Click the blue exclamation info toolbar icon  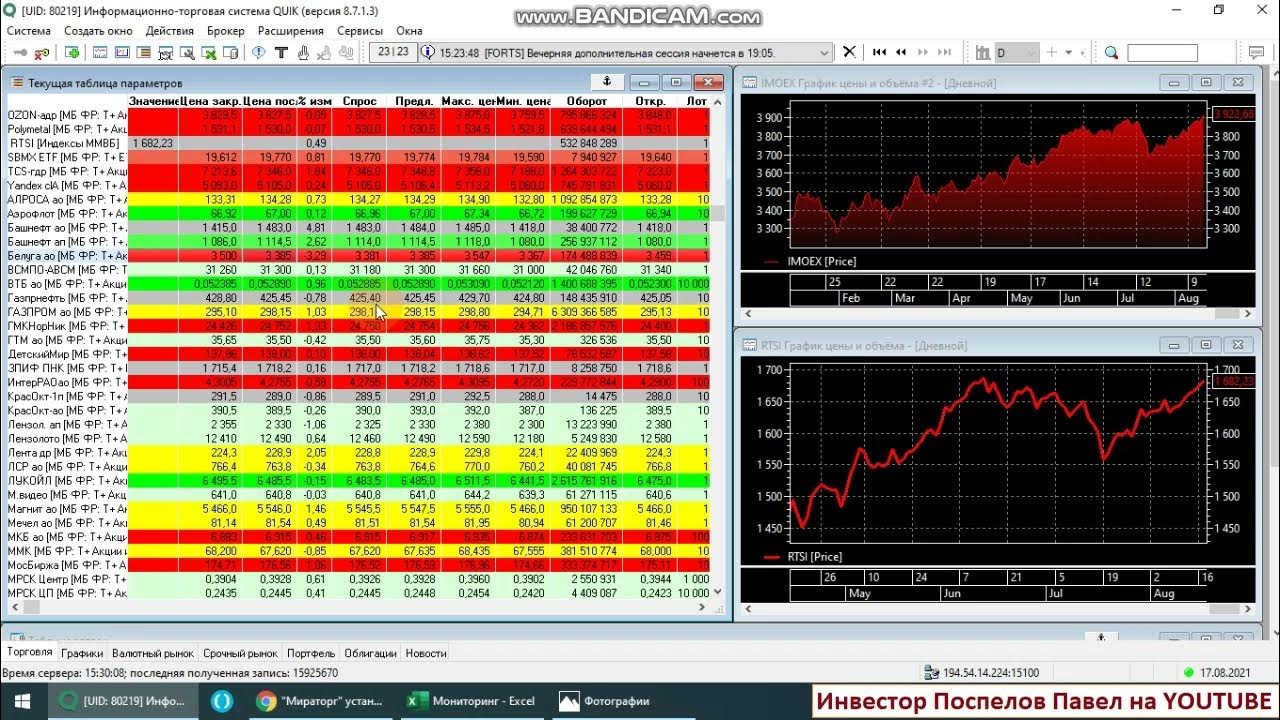258,52
